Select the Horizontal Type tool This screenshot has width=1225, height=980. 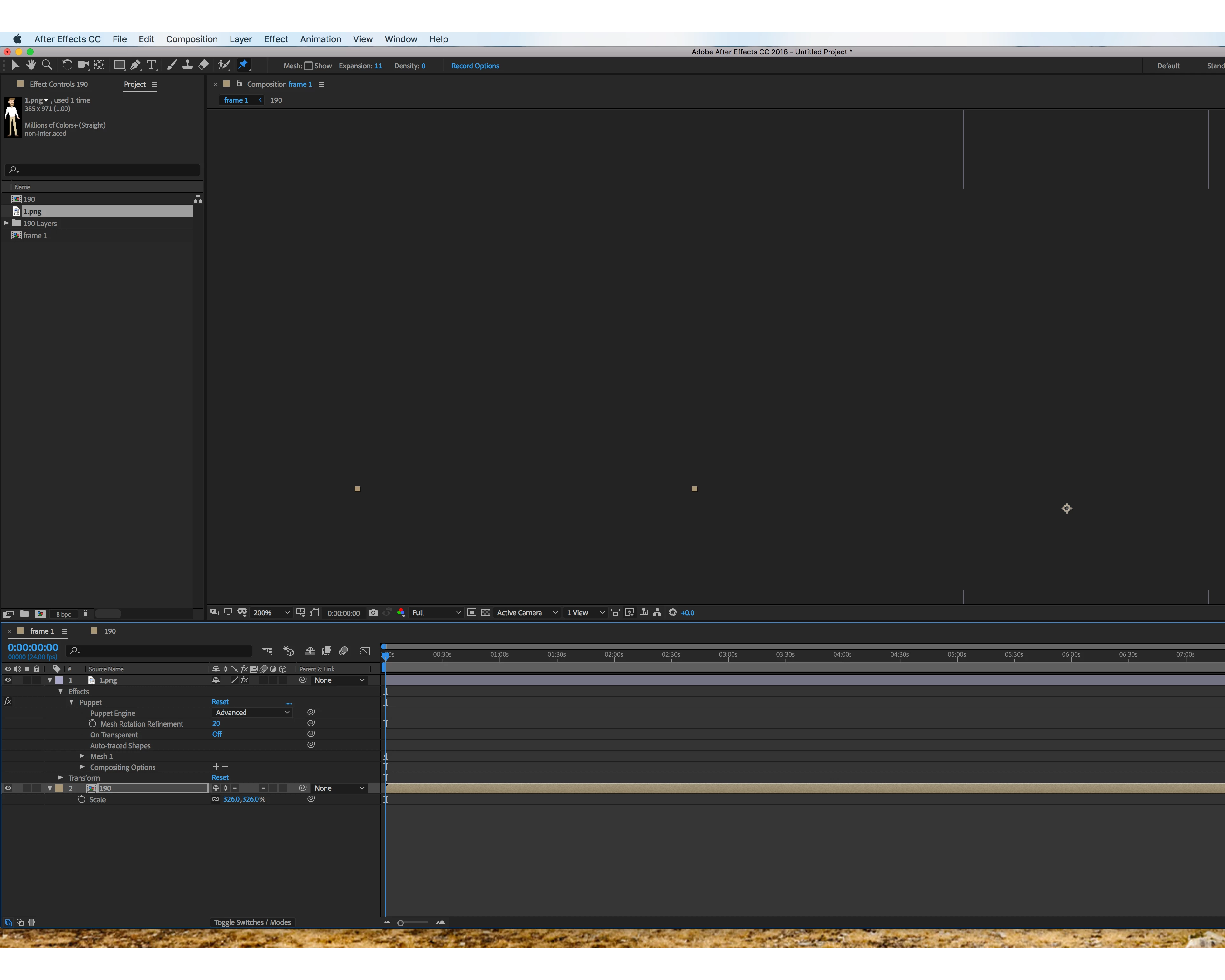(151, 65)
